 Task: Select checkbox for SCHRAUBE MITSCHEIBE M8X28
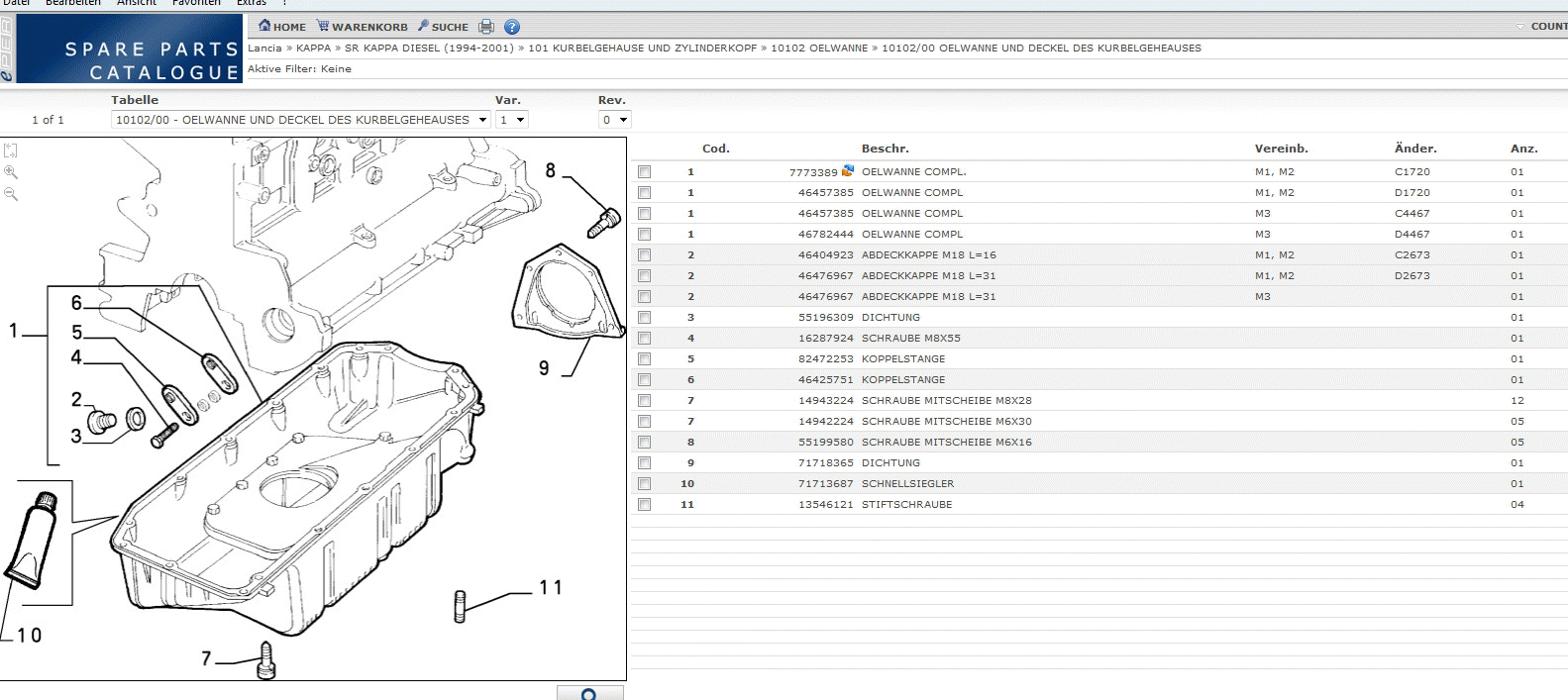tap(645, 401)
